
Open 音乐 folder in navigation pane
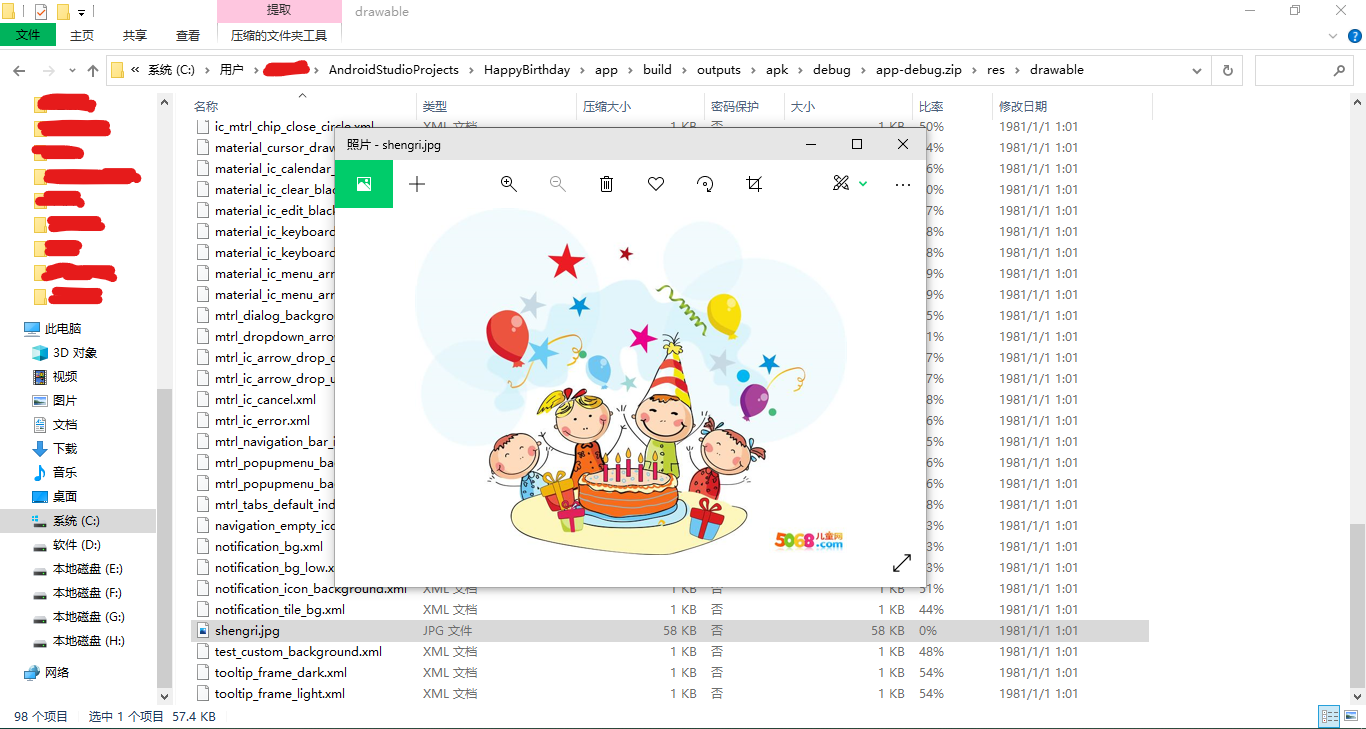point(65,473)
